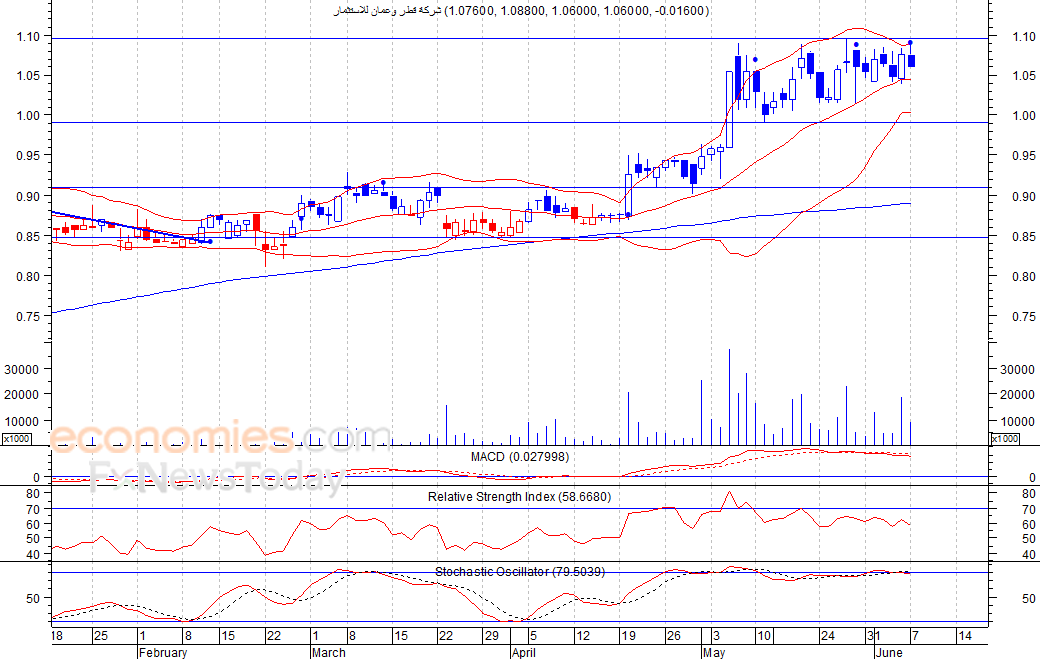1040x659 pixels.
Task: Click the April month label
Action: [x=523, y=652]
